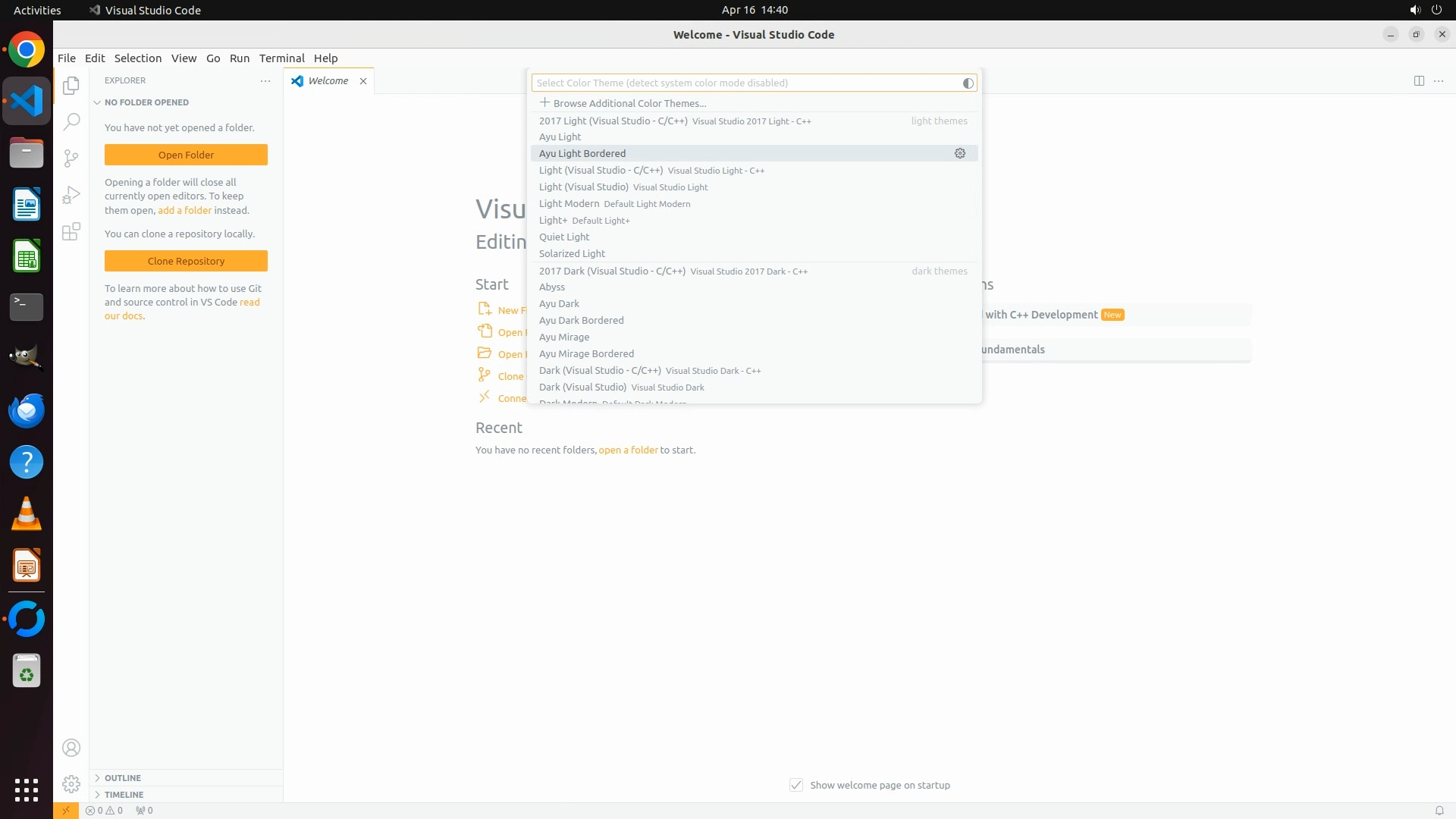1456x819 pixels.
Task: Collapse the No Folder Opened section
Action: [x=146, y=102]
